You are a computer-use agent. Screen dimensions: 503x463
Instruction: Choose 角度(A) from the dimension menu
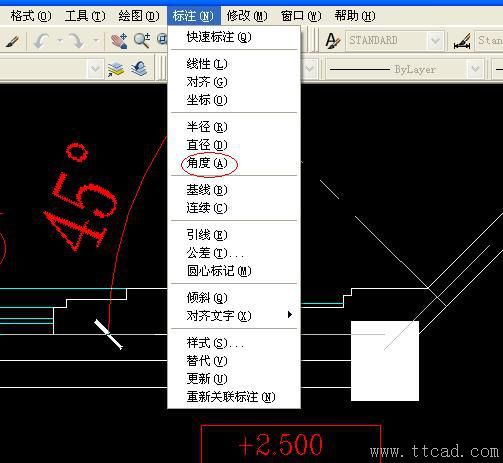(x=207, y=163)
